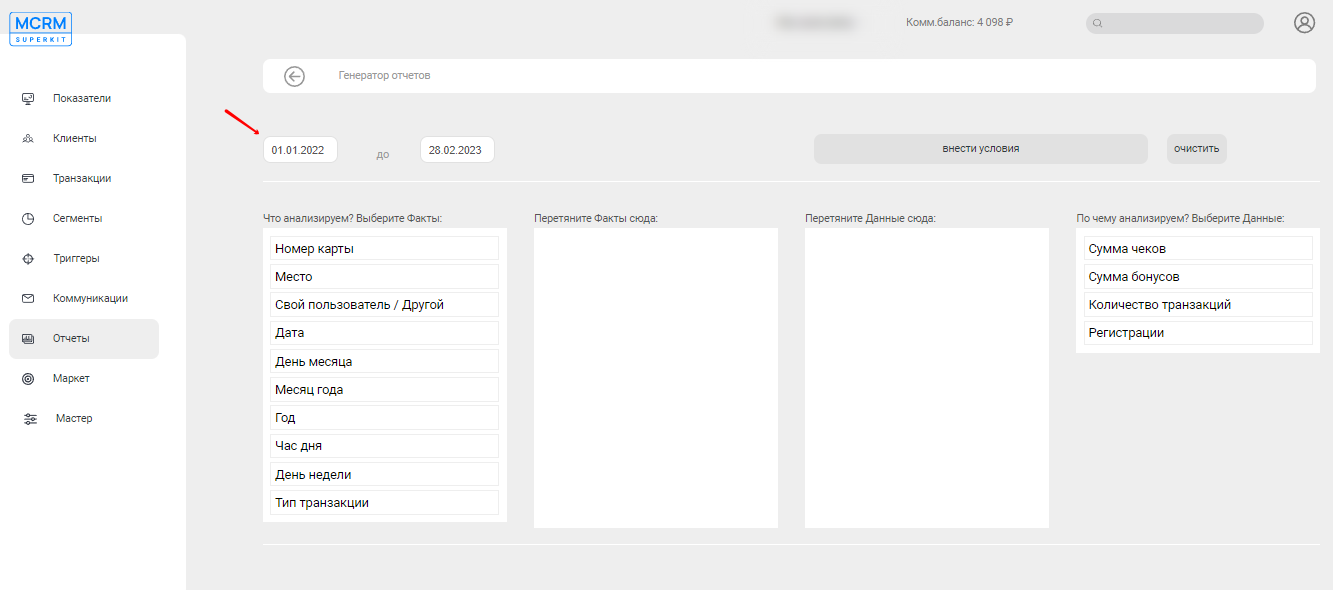
Task: Select the Месяц года item
Action: coord(384,389)
